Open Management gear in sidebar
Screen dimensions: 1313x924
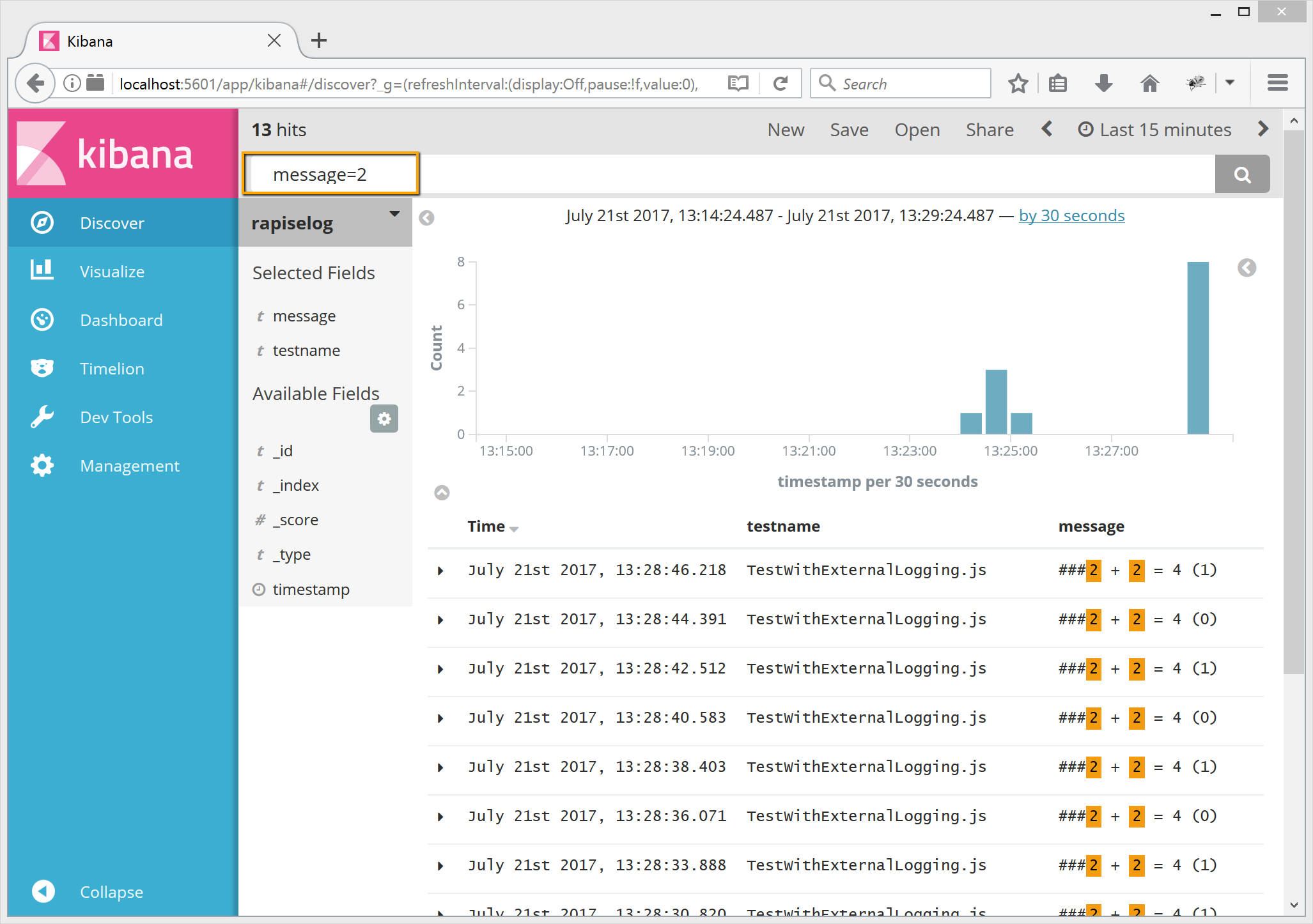[42, 465]
